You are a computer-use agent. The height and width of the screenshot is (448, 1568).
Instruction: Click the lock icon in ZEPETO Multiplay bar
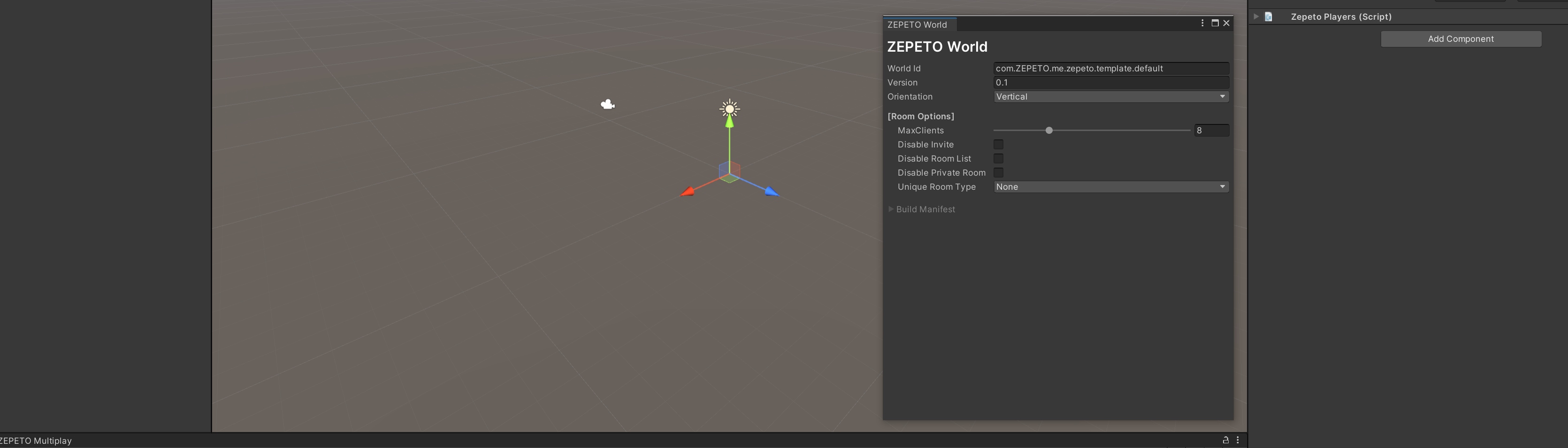pos(1226,440)
